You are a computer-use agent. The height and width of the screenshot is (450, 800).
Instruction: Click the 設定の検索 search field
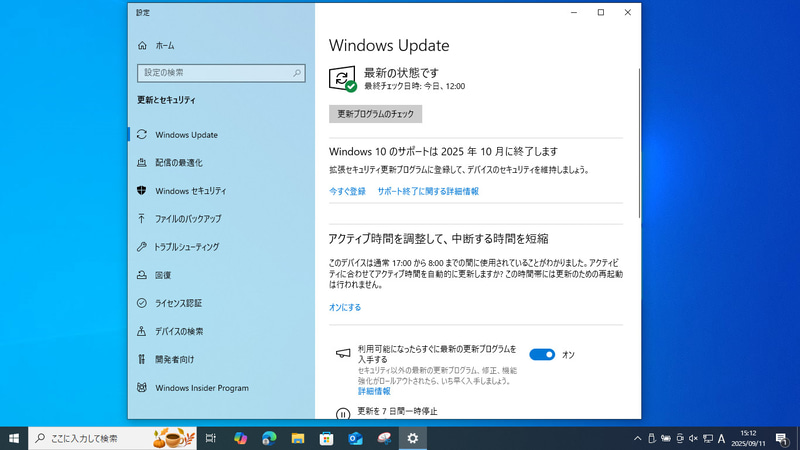coord(221,73)
